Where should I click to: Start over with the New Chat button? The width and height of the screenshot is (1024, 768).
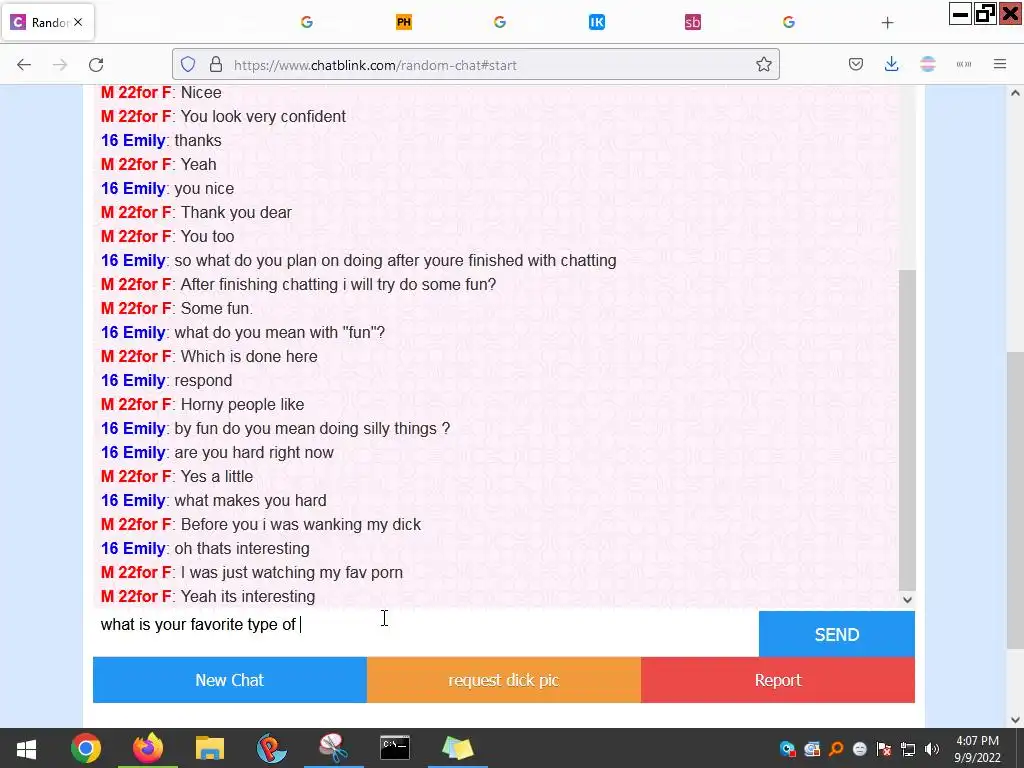click(x=230, y=680)
